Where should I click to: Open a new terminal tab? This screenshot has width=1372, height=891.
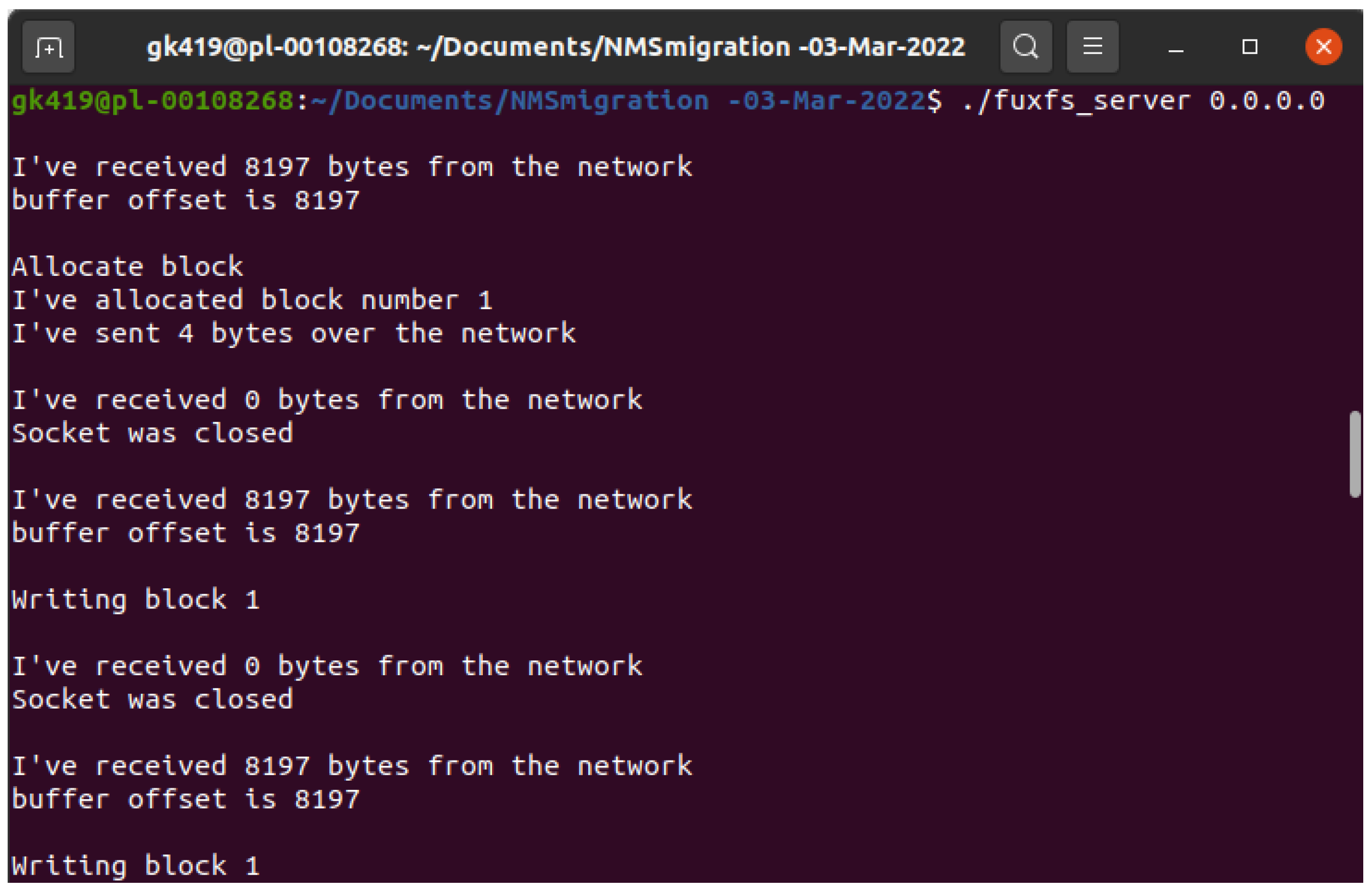point(49,48)
